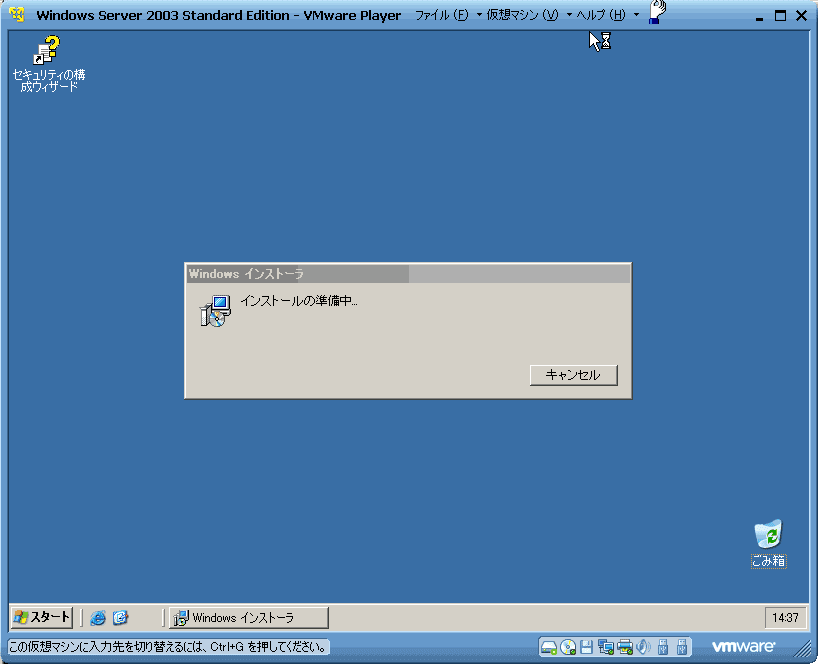This screenshot has width=818, height=664.
Task: Click the resize grip beside the vmware logo
Action: [802, 648]
